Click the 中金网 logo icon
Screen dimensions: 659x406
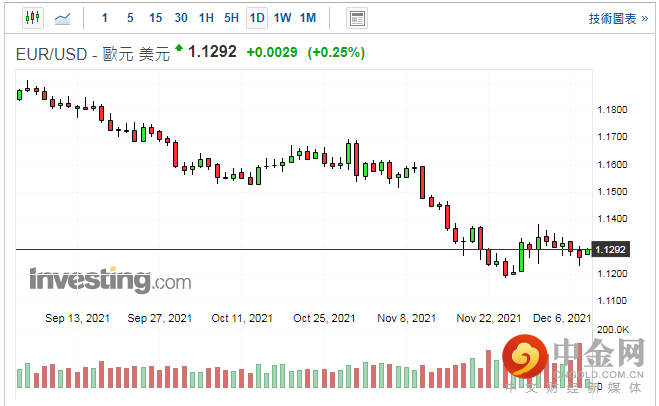[525, 357]
